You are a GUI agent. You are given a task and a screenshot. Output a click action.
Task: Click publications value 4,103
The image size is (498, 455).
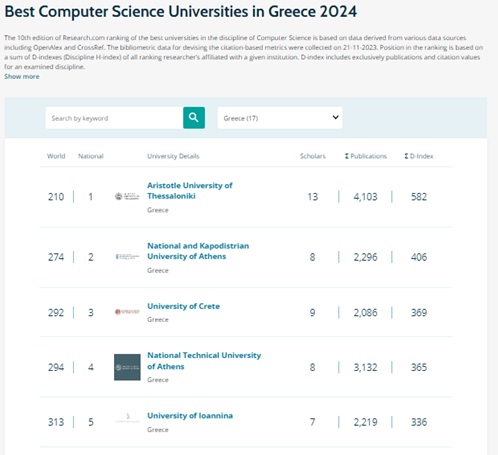pos(365,197)
